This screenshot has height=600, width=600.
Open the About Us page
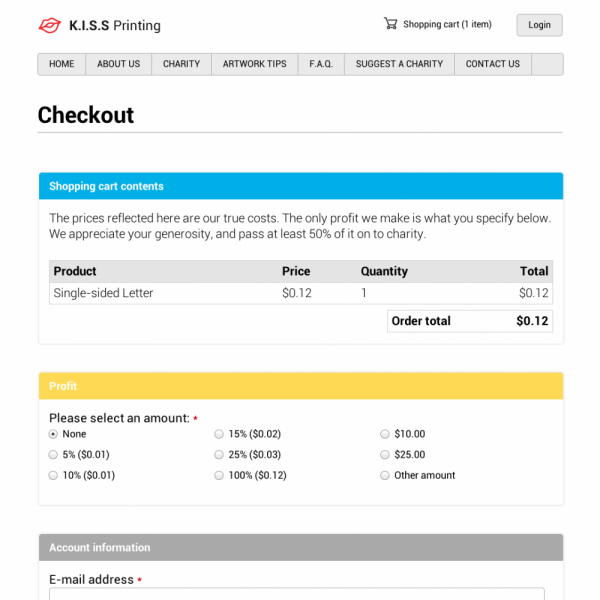(118, 64)
